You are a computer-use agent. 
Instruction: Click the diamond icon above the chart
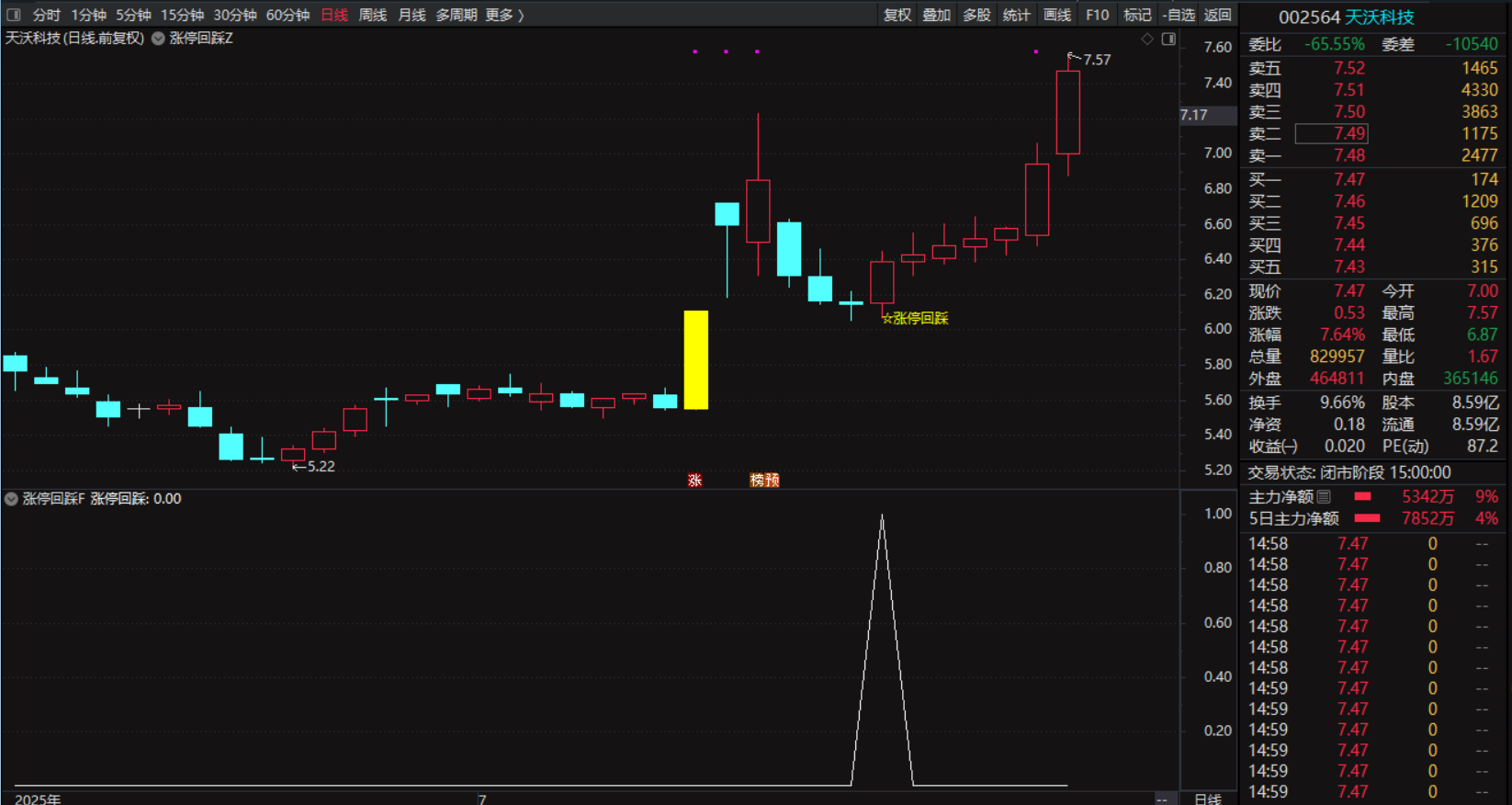tap(1146, 39)
